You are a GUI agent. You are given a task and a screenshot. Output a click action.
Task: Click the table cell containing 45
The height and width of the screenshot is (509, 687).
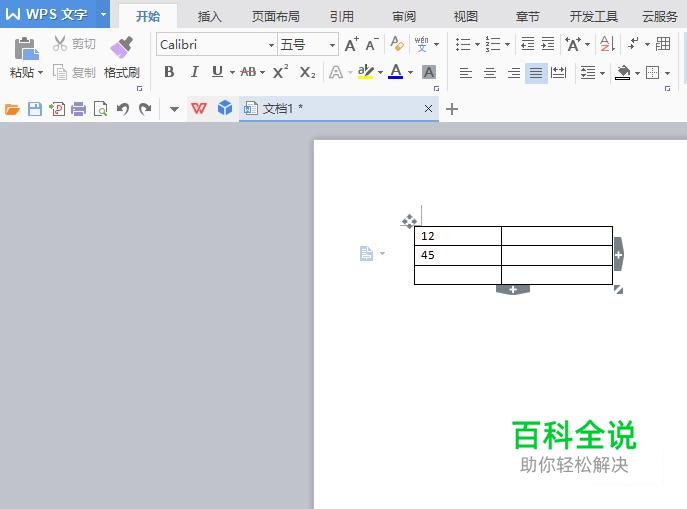[x=457, y=255]
